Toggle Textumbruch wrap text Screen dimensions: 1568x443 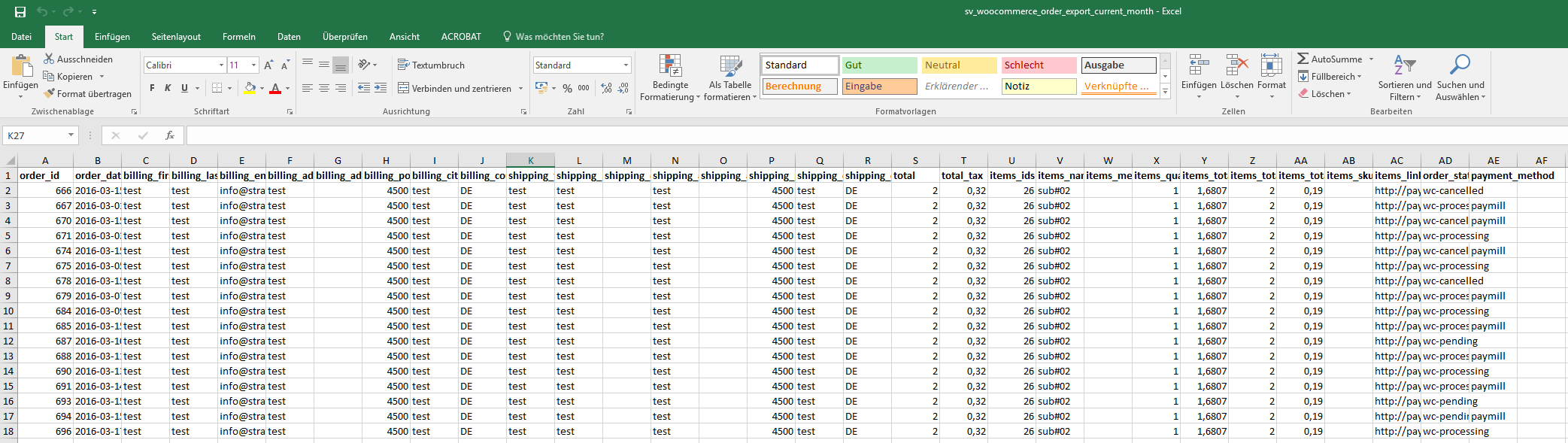click(x=431, y=65)
